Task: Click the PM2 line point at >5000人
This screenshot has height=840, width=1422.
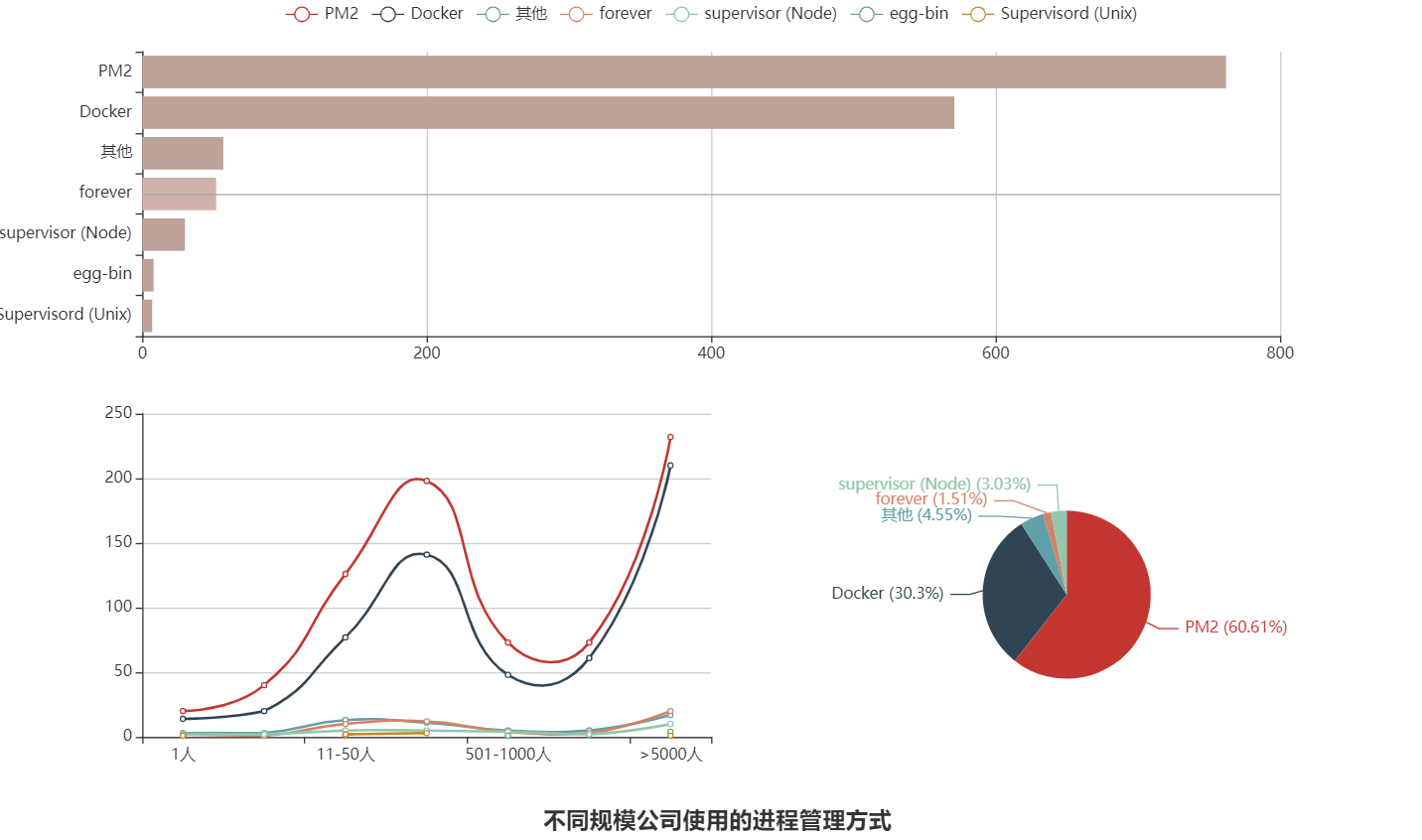Action: [670, 437]
